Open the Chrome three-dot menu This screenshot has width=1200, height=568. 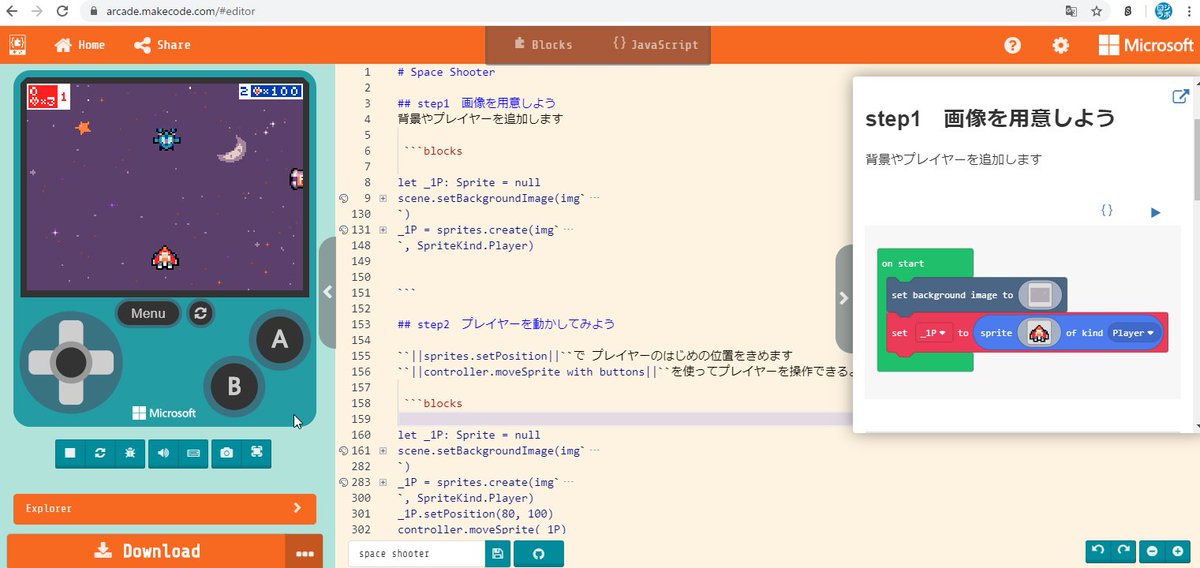pyautogui.click(x=1190, y=11)
